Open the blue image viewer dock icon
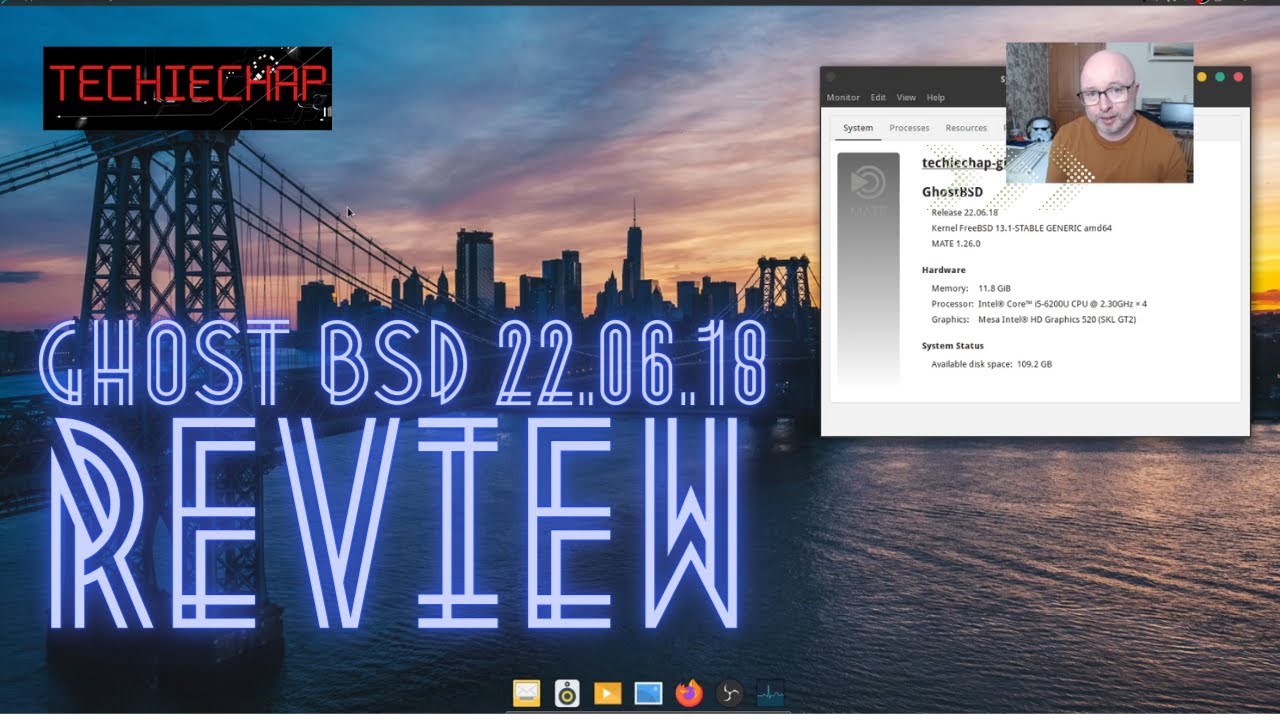The image size is (1280, 720). click(648, 693)
